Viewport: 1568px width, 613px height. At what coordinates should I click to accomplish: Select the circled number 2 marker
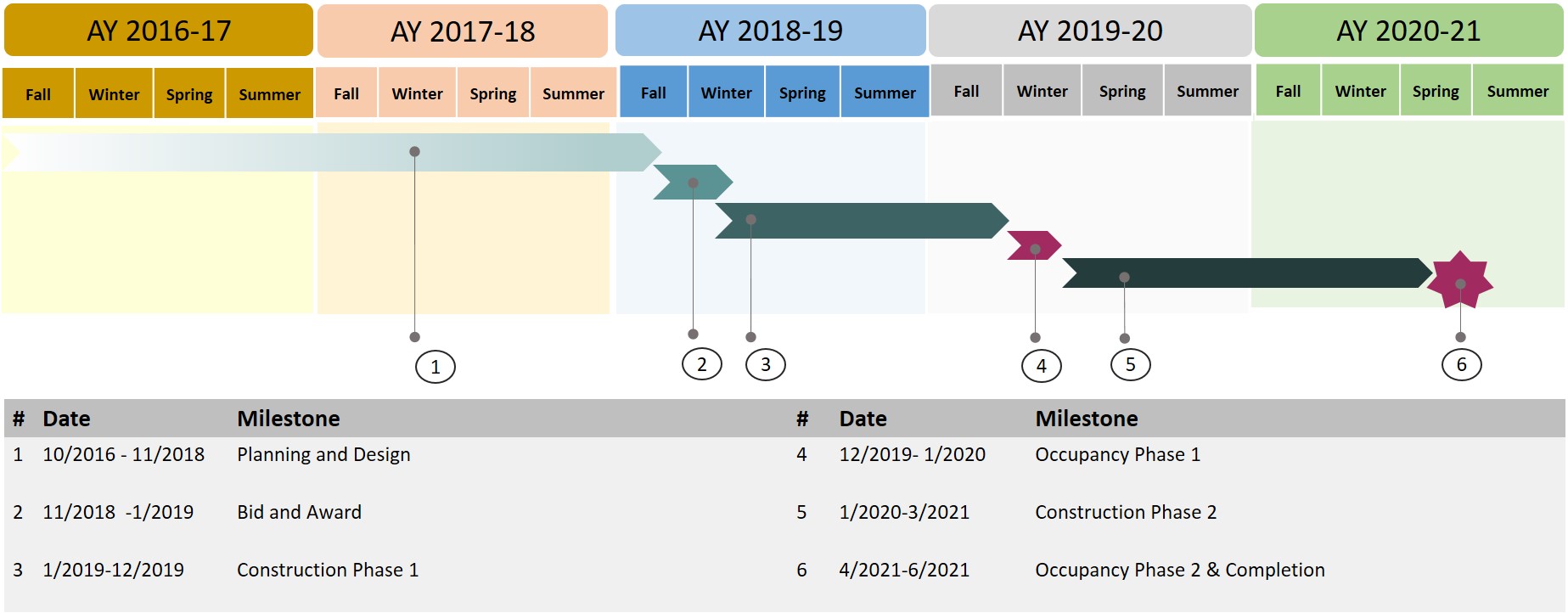click(x=701, y=364)
